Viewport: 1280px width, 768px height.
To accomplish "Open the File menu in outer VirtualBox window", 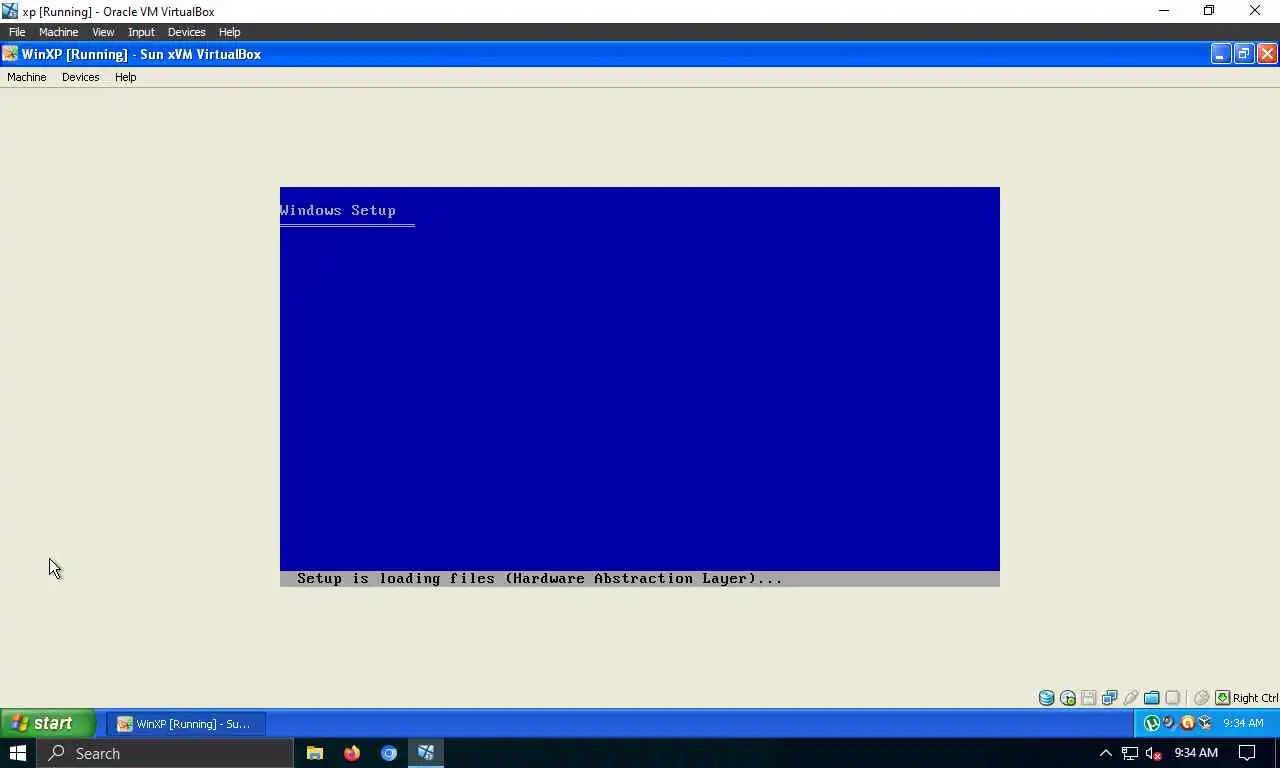I will click(x=17, y=32).
